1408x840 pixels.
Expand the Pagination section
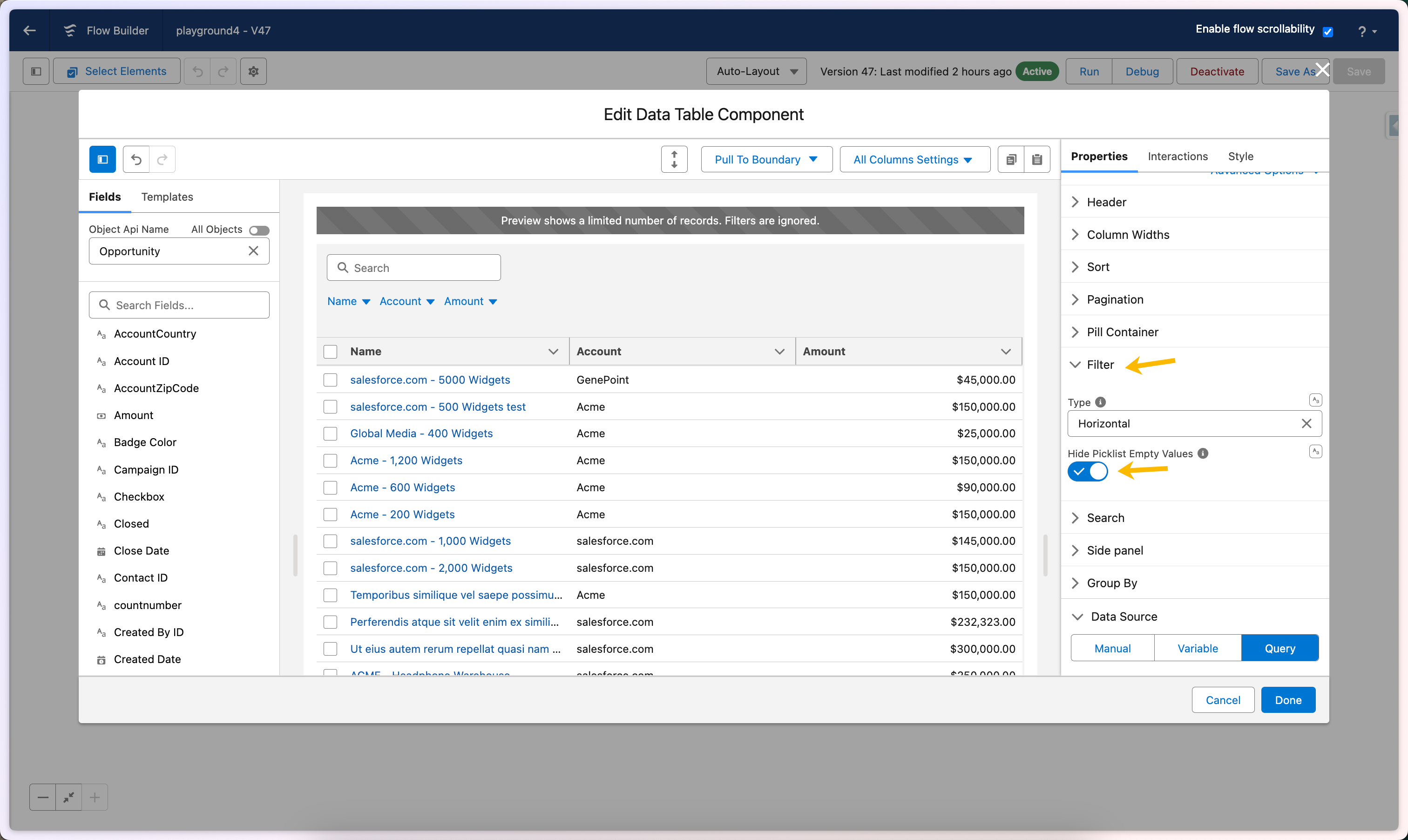tap(1114, 299)
